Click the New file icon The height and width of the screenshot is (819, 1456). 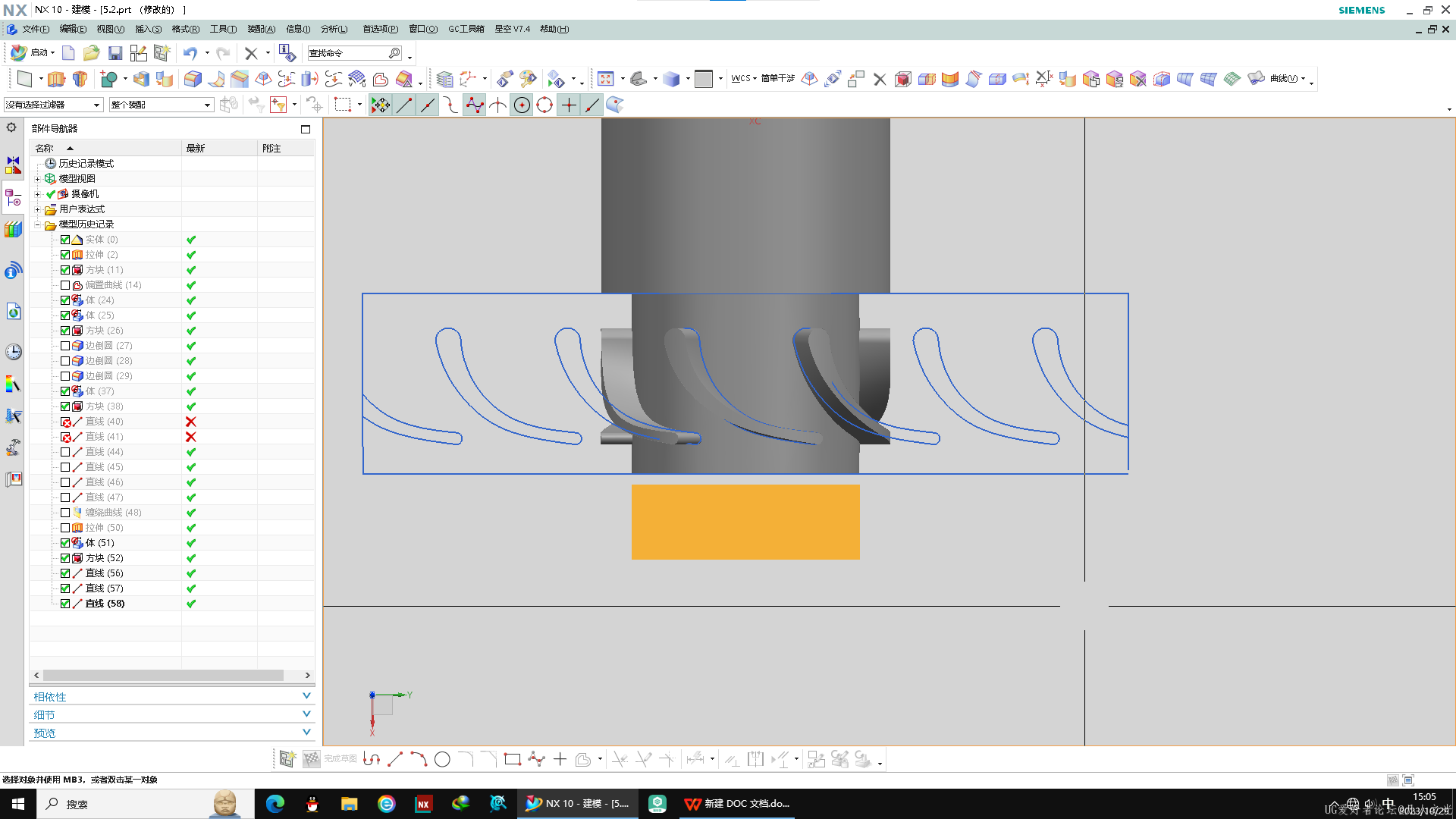click(68, 53)
